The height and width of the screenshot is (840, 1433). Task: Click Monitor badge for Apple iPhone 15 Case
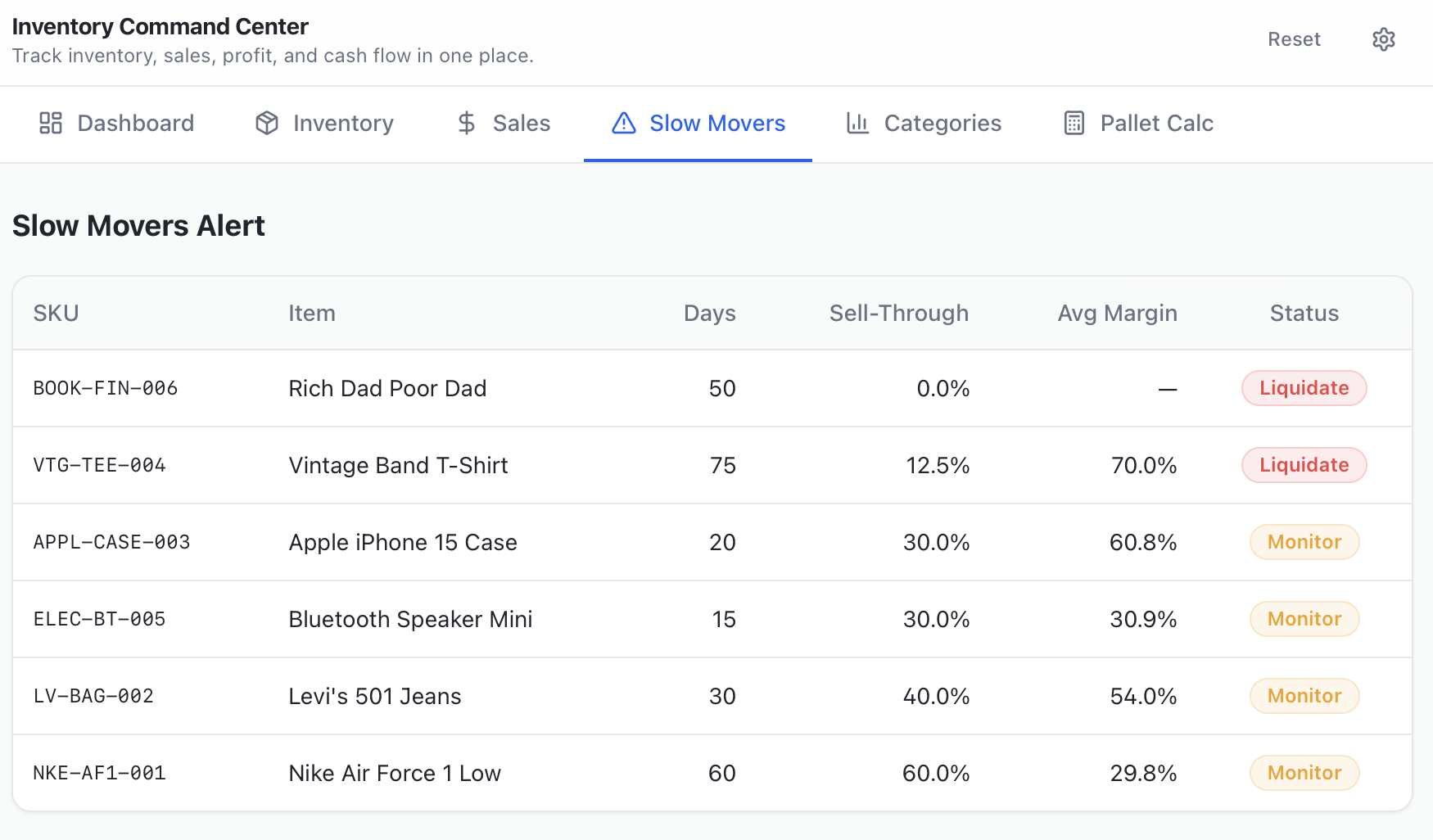coord(1304,542)
